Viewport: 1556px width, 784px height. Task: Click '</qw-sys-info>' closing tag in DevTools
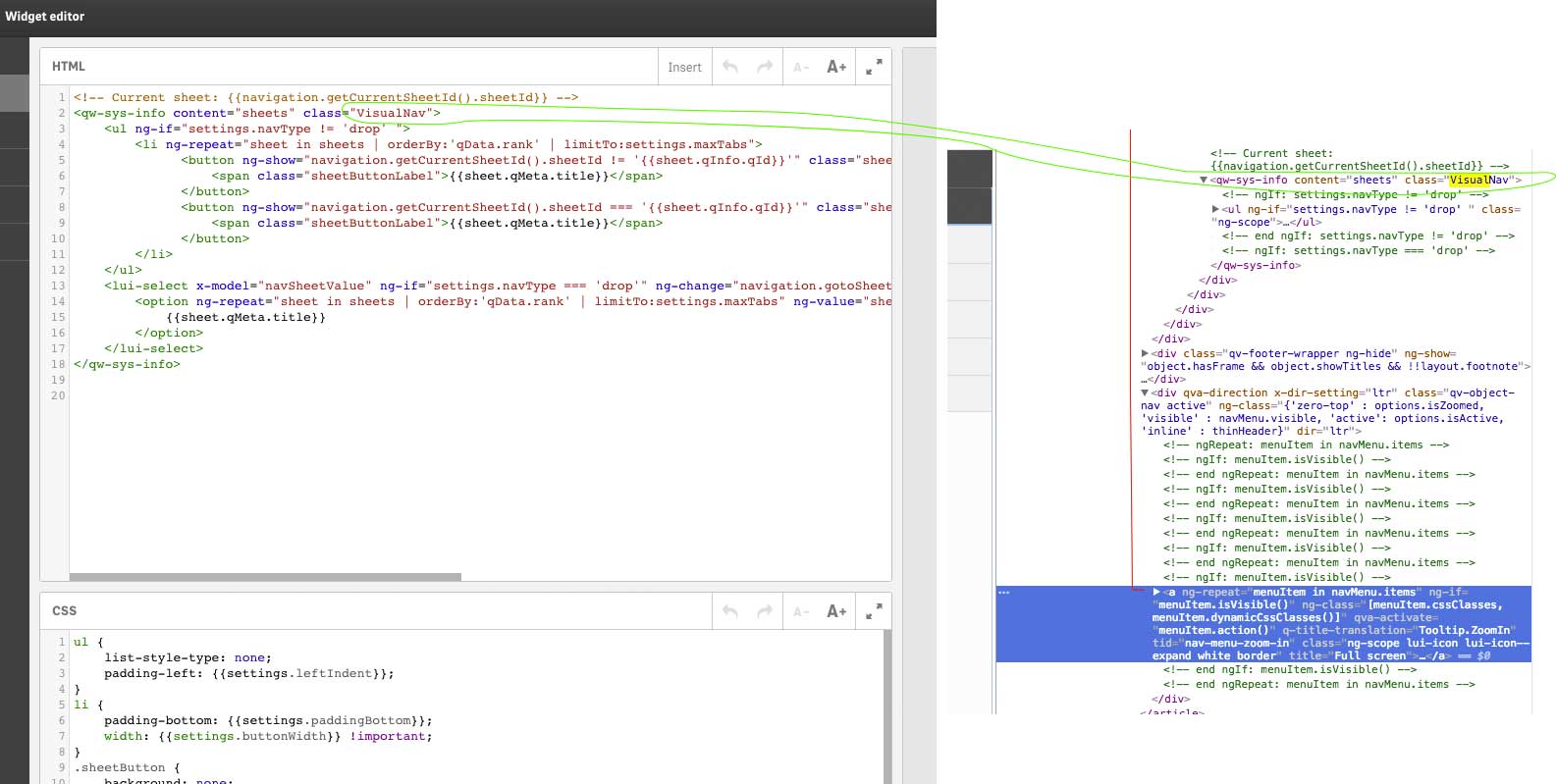[x=1256, y=265]
